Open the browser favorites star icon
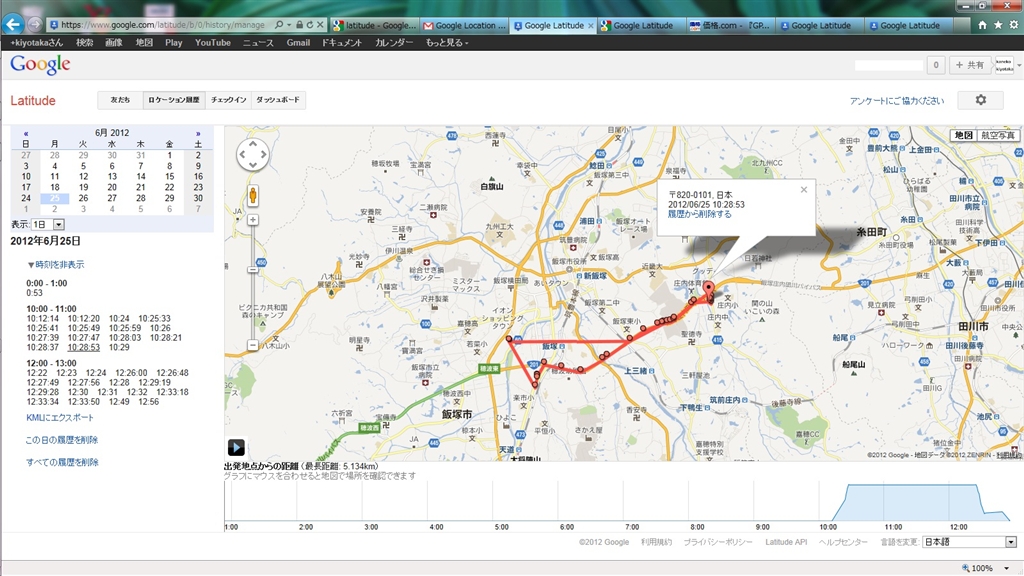Viewport: 1024px width, 576px height. [998, 25]
